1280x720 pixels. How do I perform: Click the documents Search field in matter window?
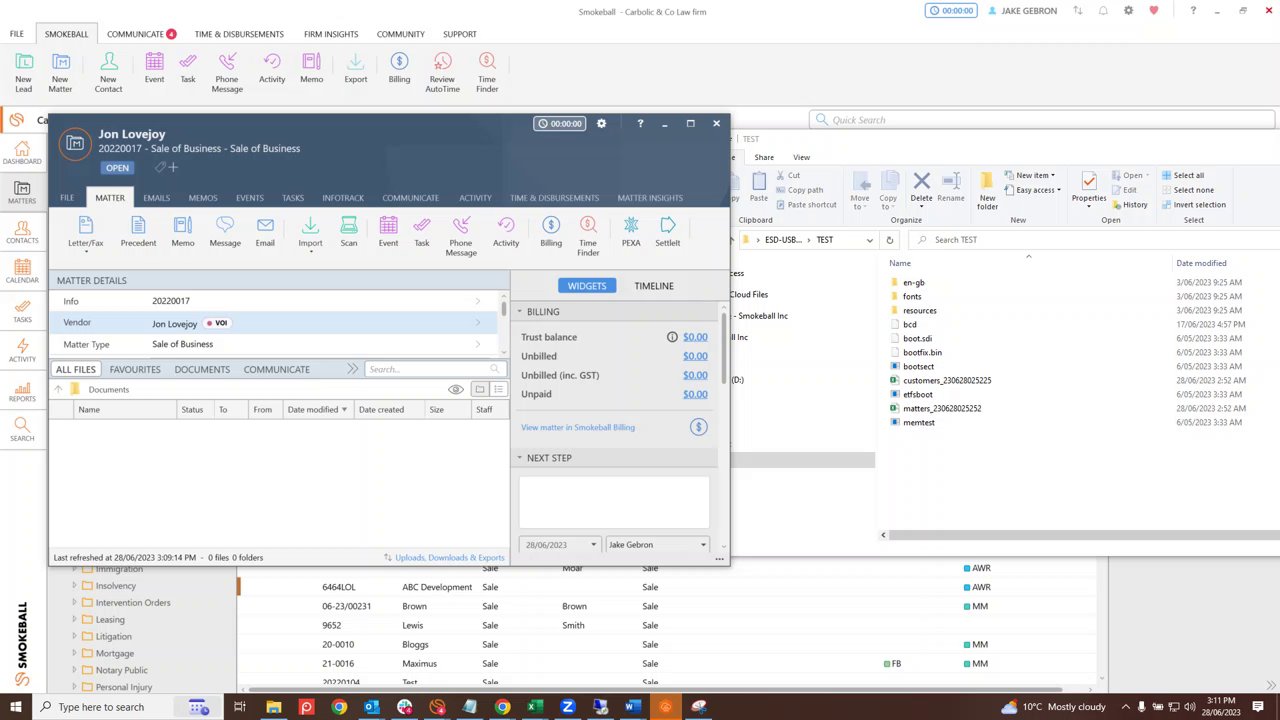[x=434, y=369]
